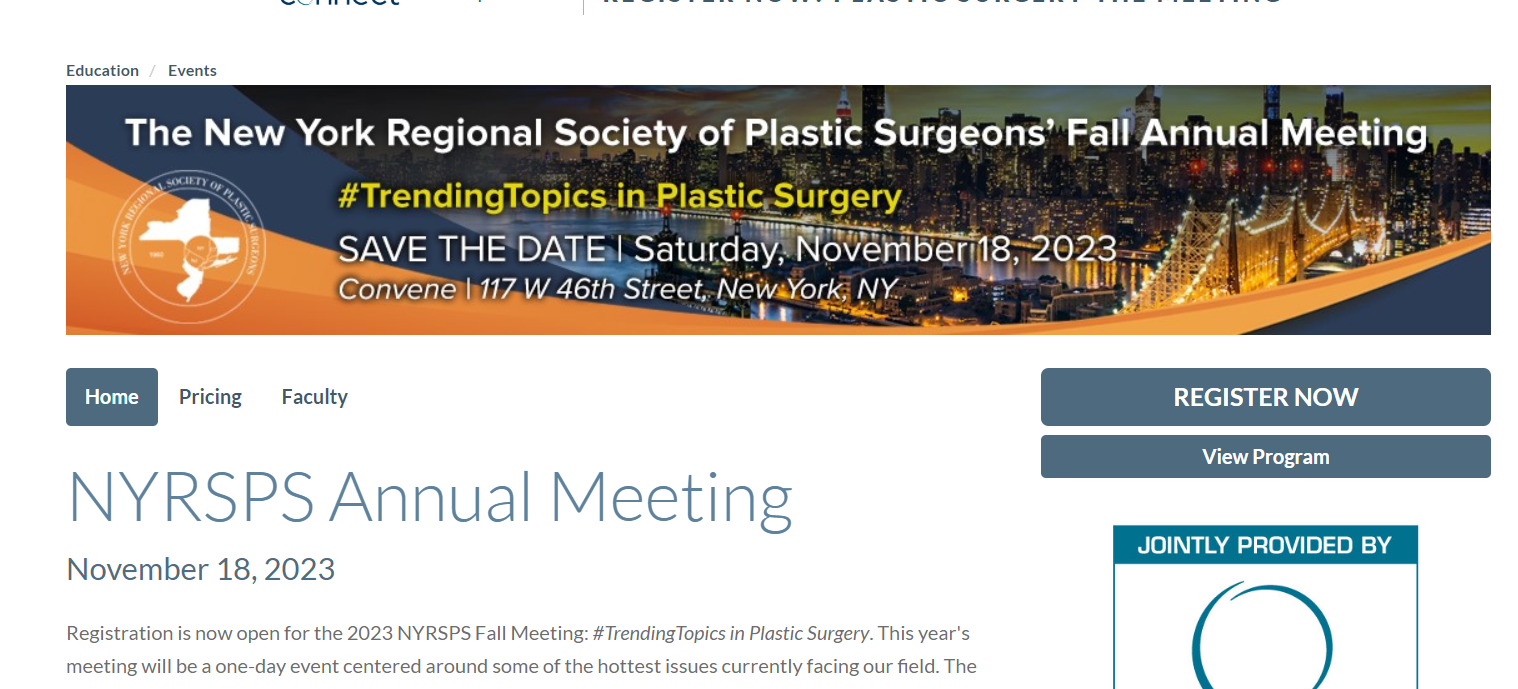Click the Save The Date banner line
The height and width of the screenshot is (689, 1518).
pyautogui.click(x=727, y=249)
